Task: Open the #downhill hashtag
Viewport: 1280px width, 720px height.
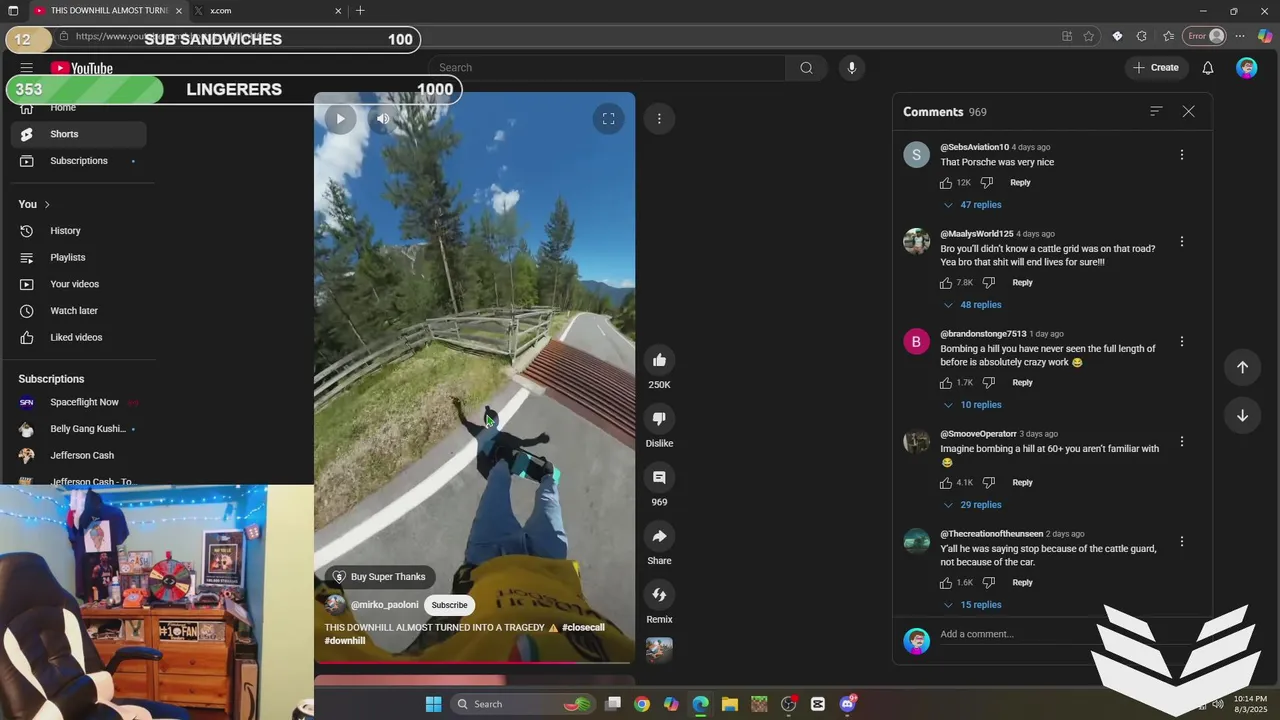Action: click(345, 641)
